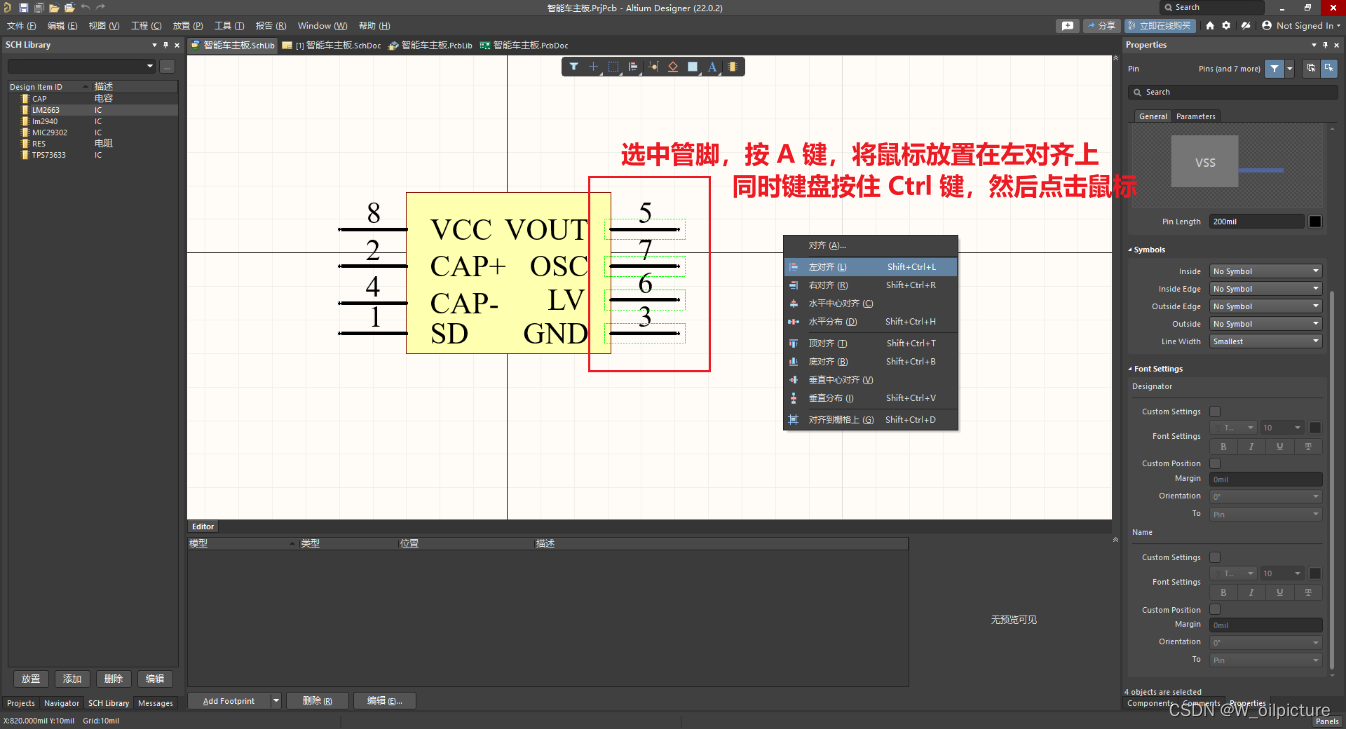Open Designator Orientation dropdown
Image resolution: width=1346 pixels, height=729 pixels.
[x=1266, y=496]
